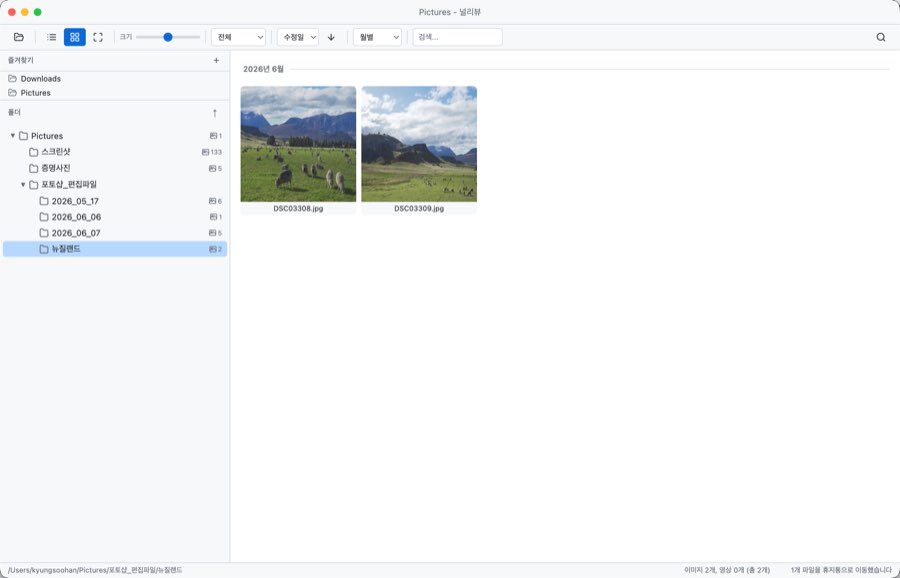Open the DSC03309.jpg thumbnail

click(419, 144)
